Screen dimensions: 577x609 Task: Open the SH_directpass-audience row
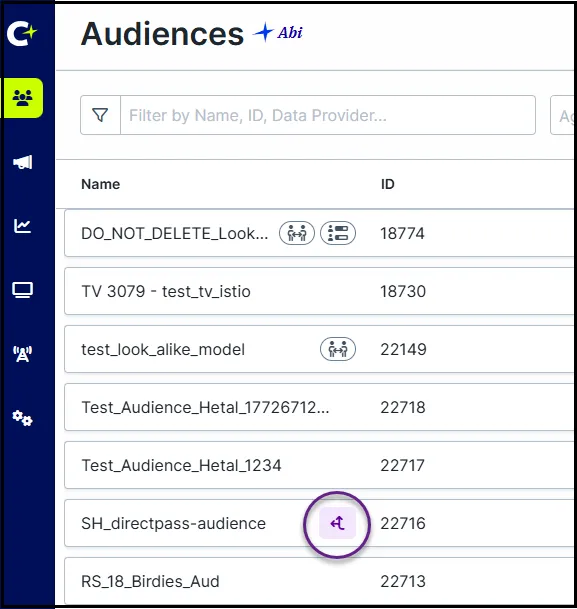[319, 523]
